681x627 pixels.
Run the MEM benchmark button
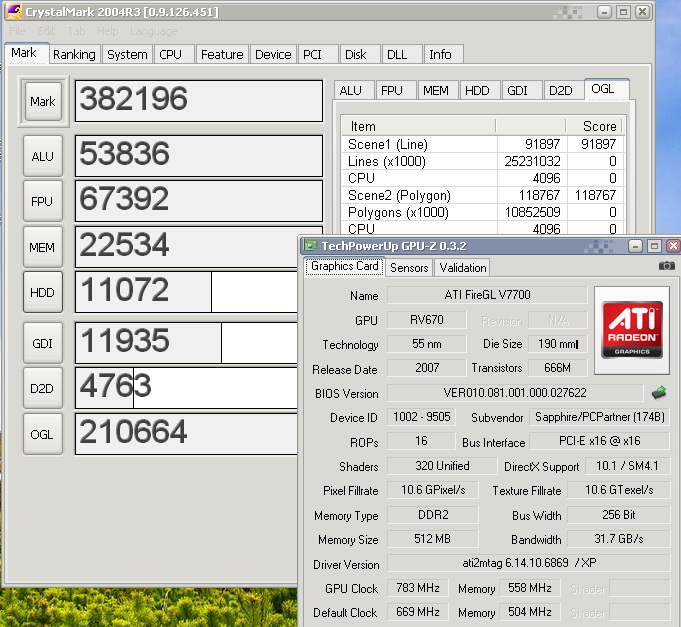tap(43, 247)
